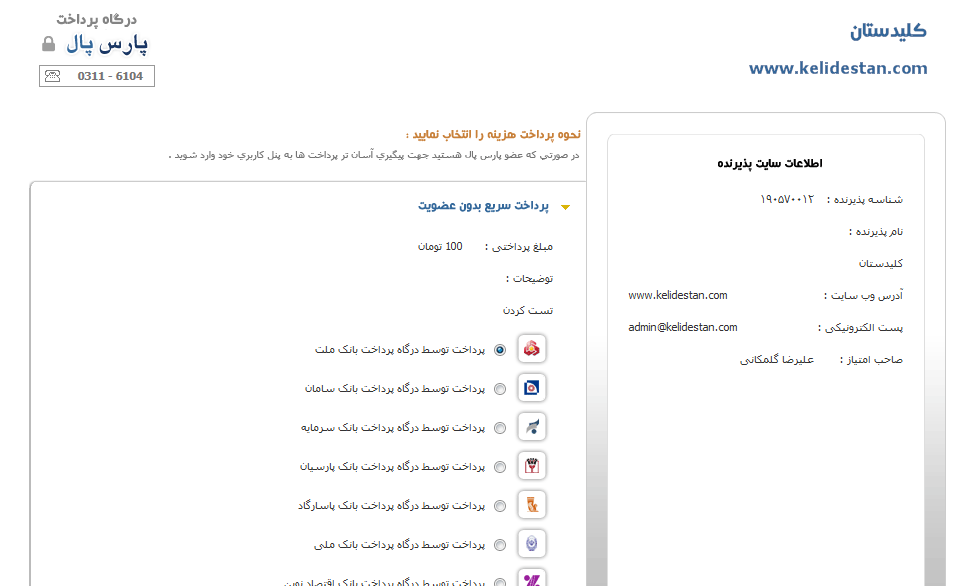Click the اطلاعات سایت پذیرنده heading

click(x=769, y=163)
